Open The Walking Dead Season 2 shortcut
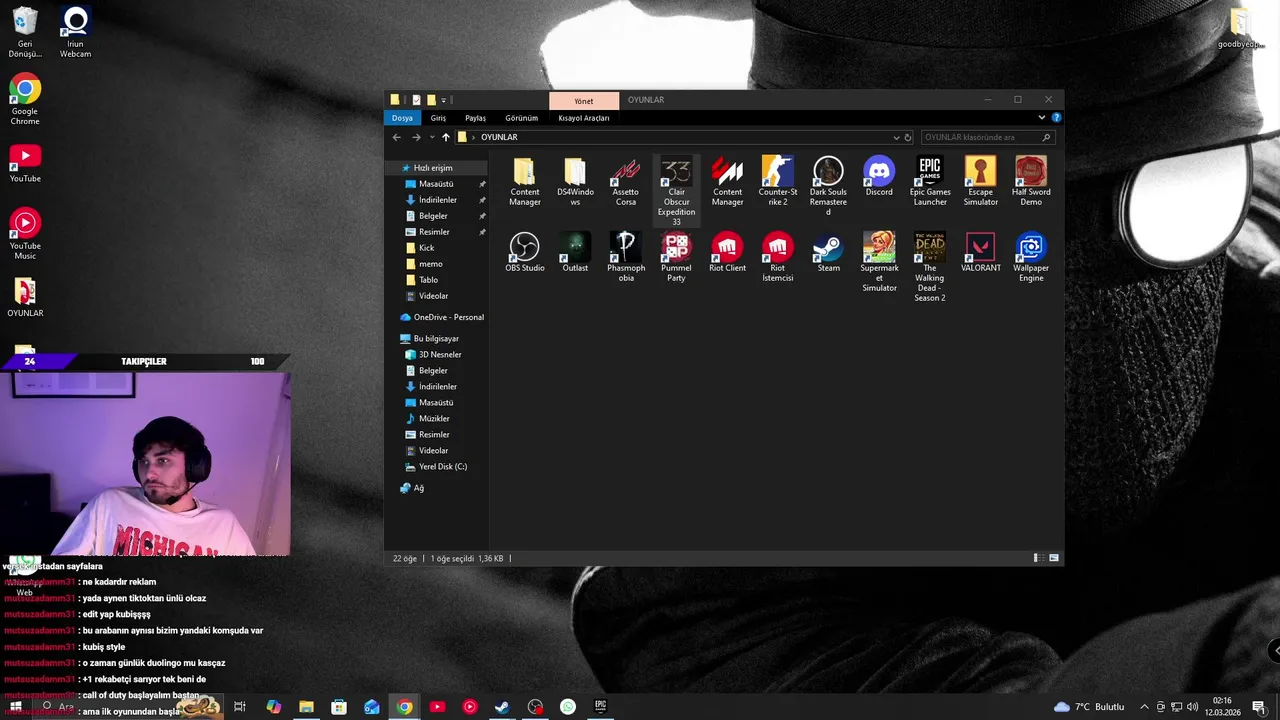 (930, 267)
